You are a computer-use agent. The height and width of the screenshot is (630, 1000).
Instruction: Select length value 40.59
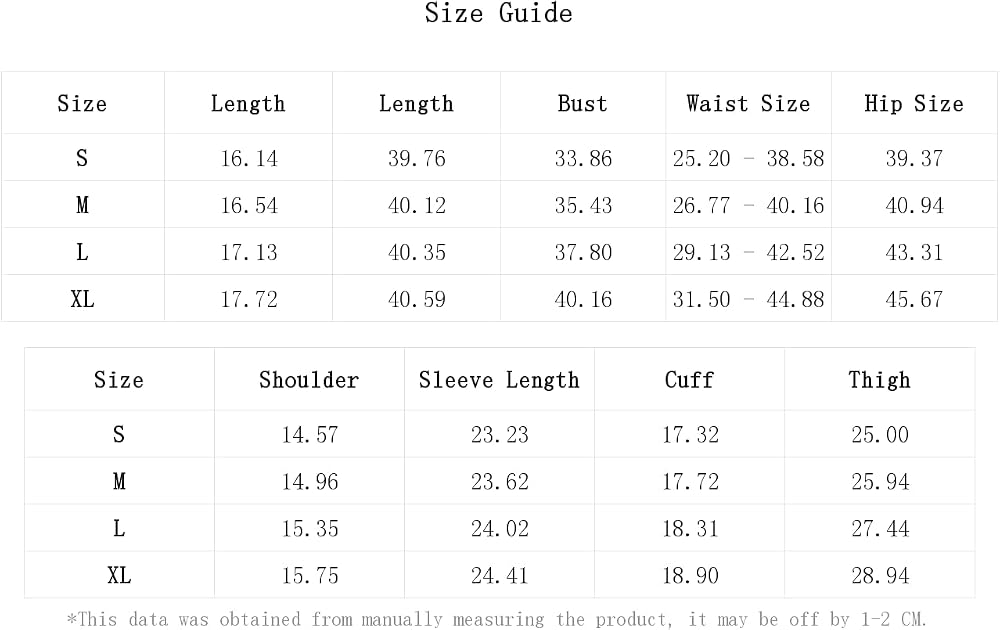coord(416,299)
